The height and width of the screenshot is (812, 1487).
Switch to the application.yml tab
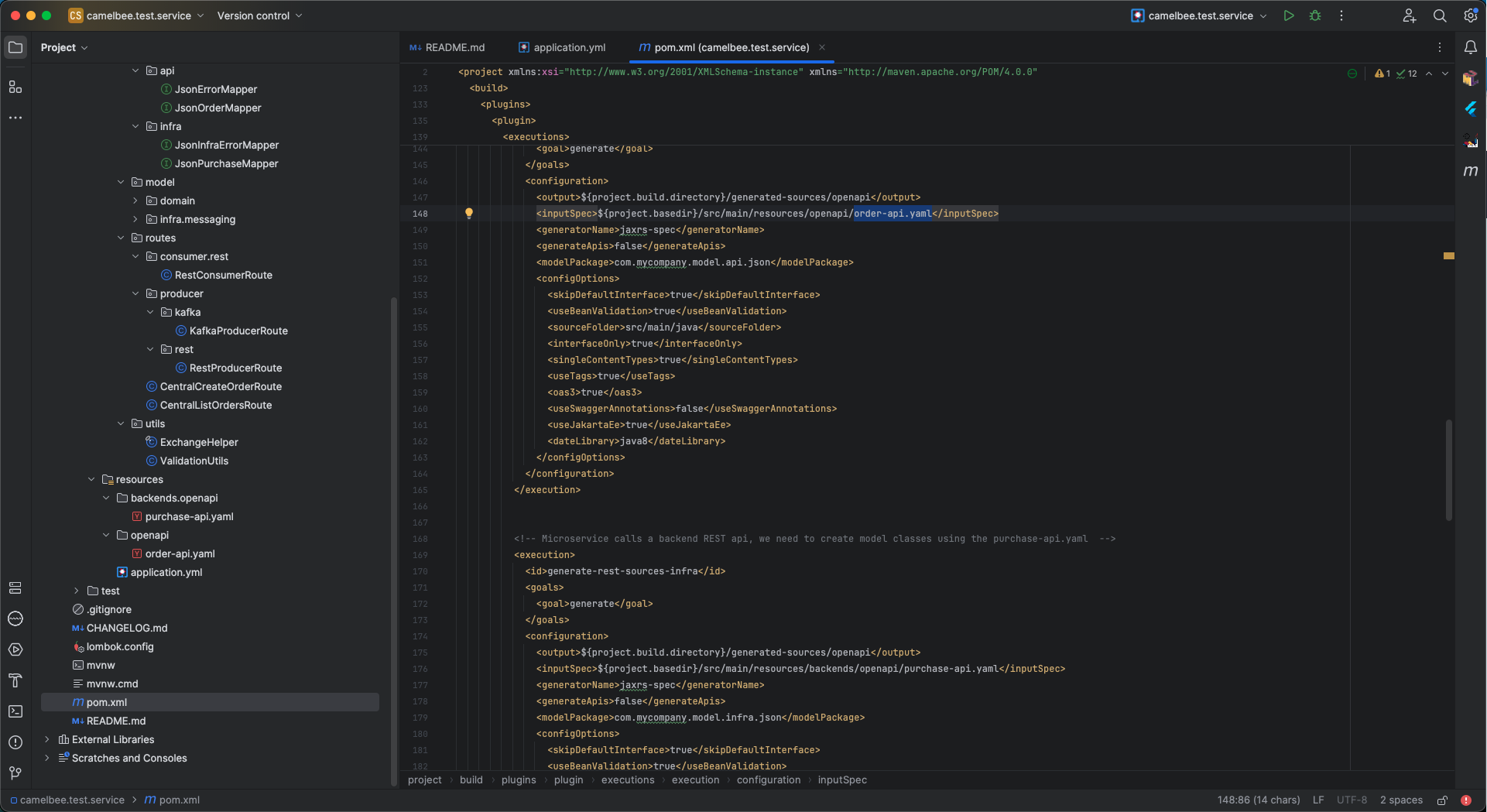[562, 48]
